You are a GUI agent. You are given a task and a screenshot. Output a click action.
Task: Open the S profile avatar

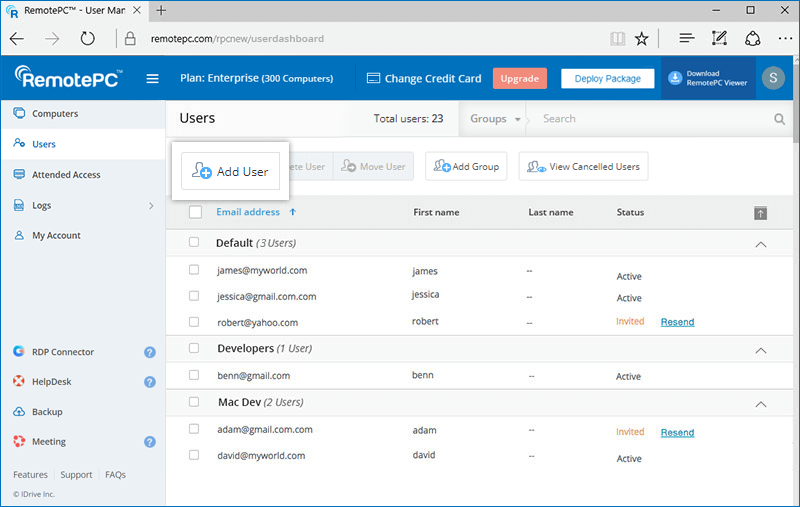coord(773,78)
